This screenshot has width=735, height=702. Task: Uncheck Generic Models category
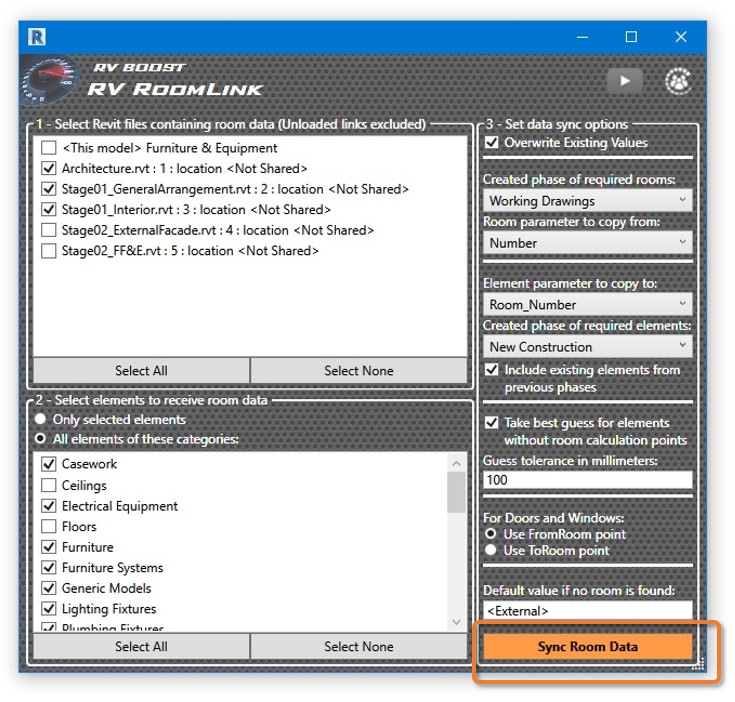click(x=49, y=588)
